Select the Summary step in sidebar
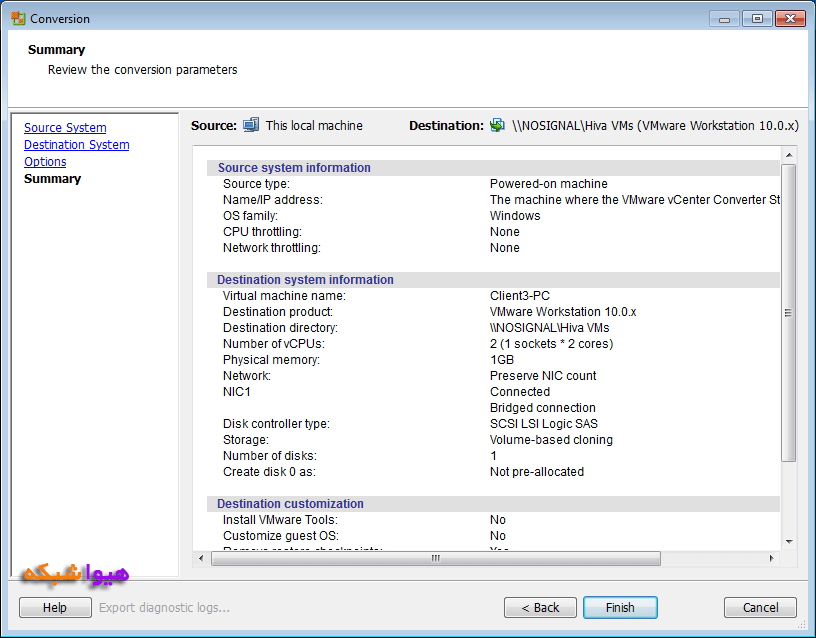Screen dimensions: 816x638 tap(53, 179)
